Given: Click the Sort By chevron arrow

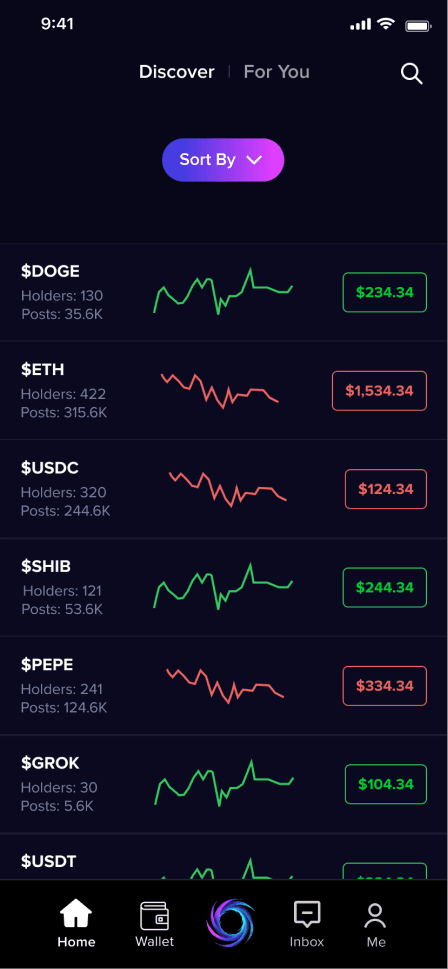Looking at the screenshot, I should coord(254,160).
